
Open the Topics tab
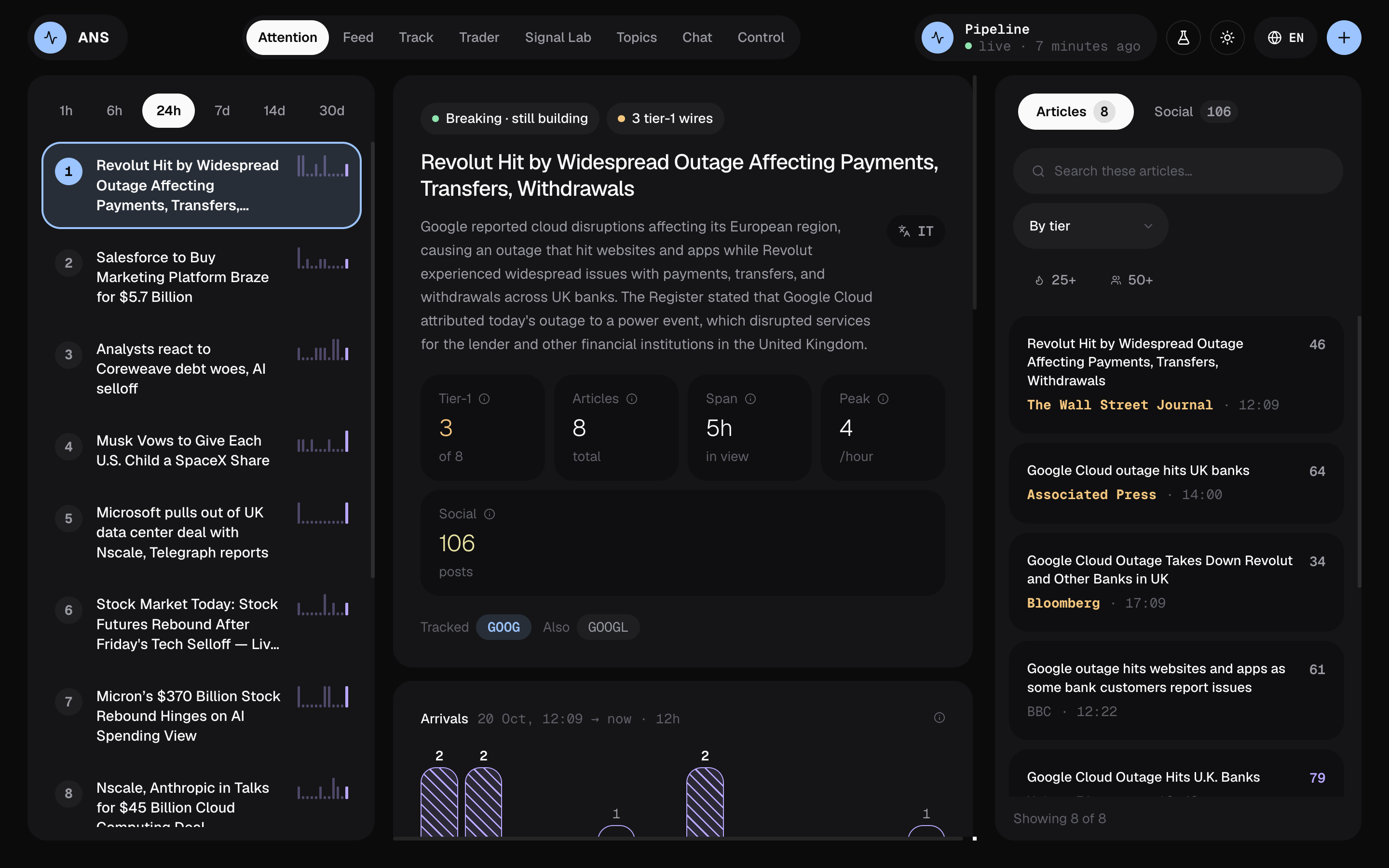[637, 37]
